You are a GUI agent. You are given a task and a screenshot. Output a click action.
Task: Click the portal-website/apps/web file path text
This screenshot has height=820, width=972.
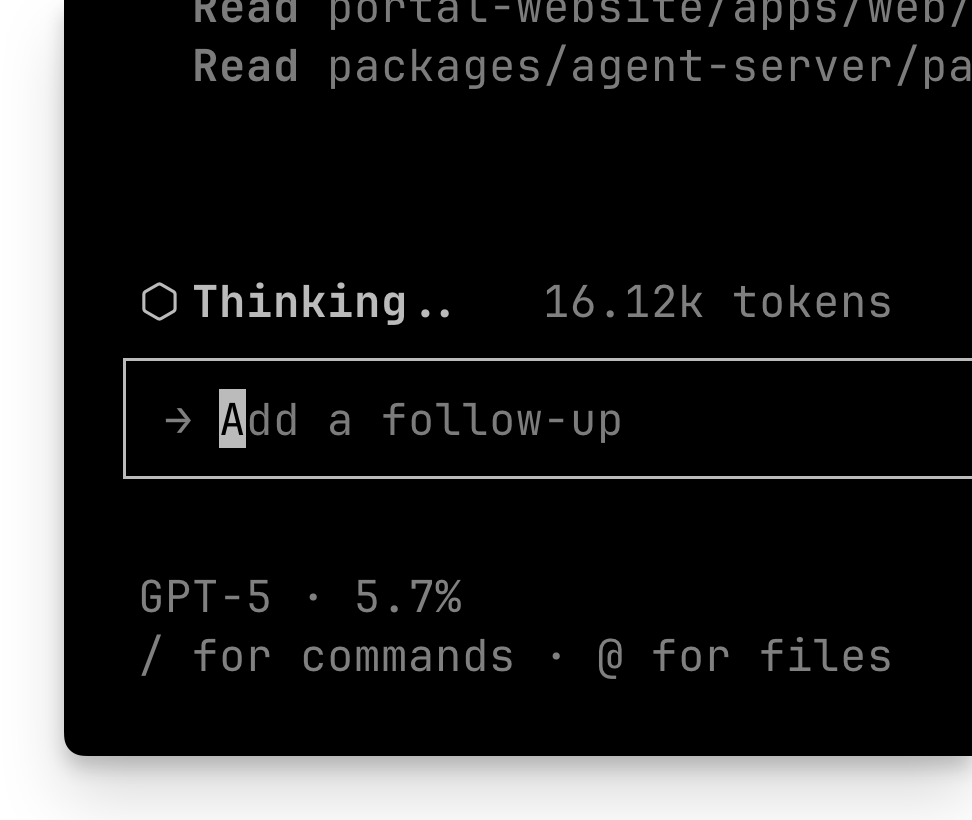[650, 12]
